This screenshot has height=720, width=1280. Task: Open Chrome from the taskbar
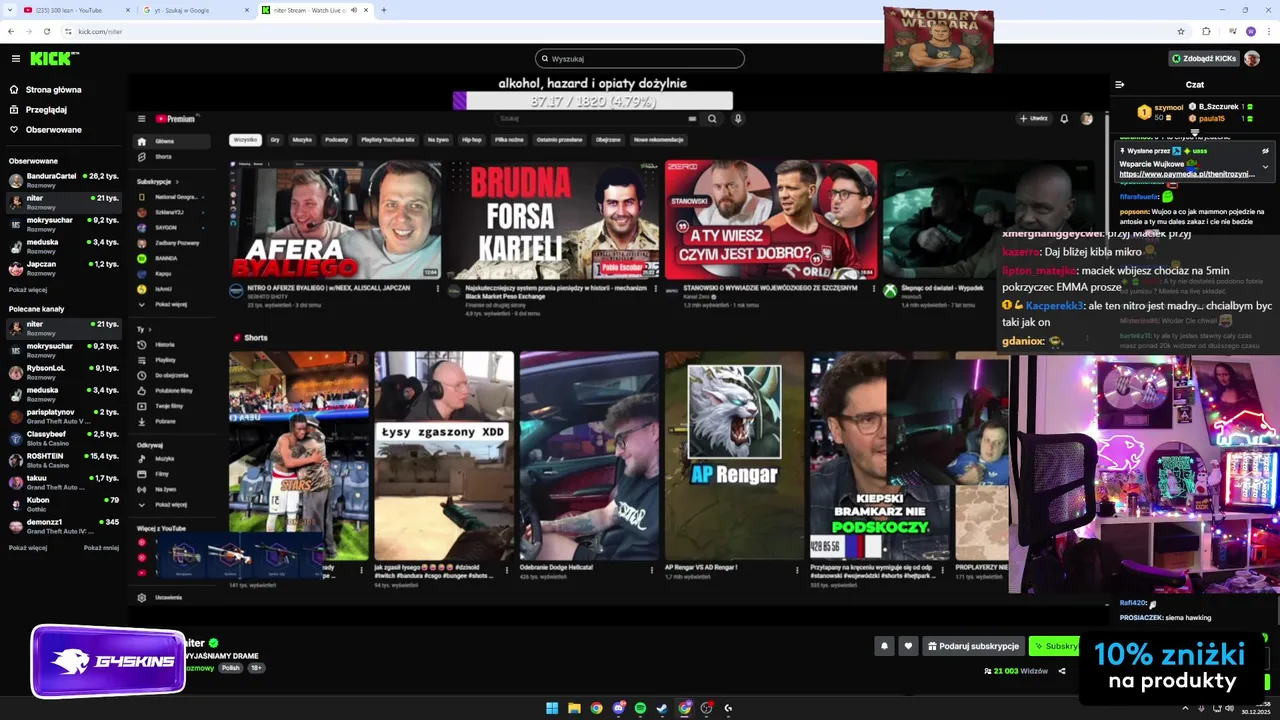596,708
